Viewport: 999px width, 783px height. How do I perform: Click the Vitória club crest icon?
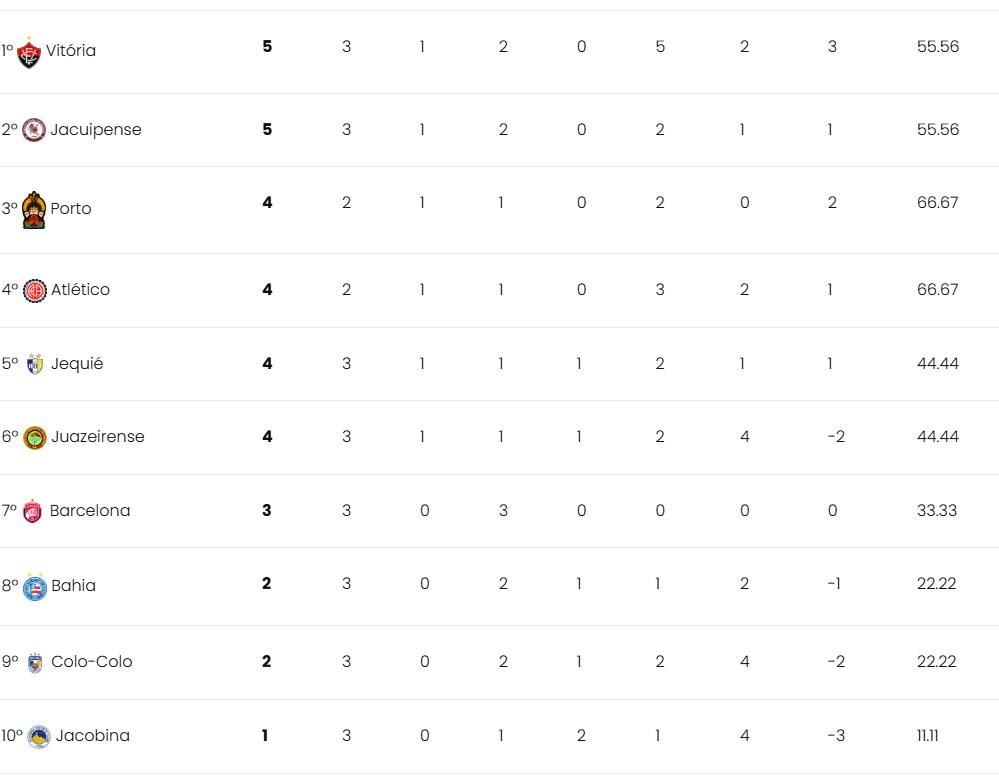point(29,52)
